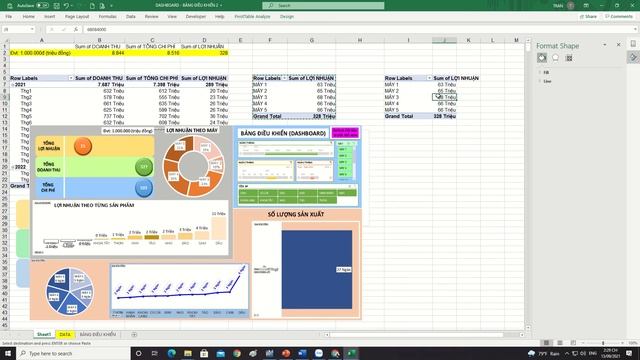This screenshot has width=640, height=360.
Task: Click the Undo arrow icon
Action: point(66,6)
